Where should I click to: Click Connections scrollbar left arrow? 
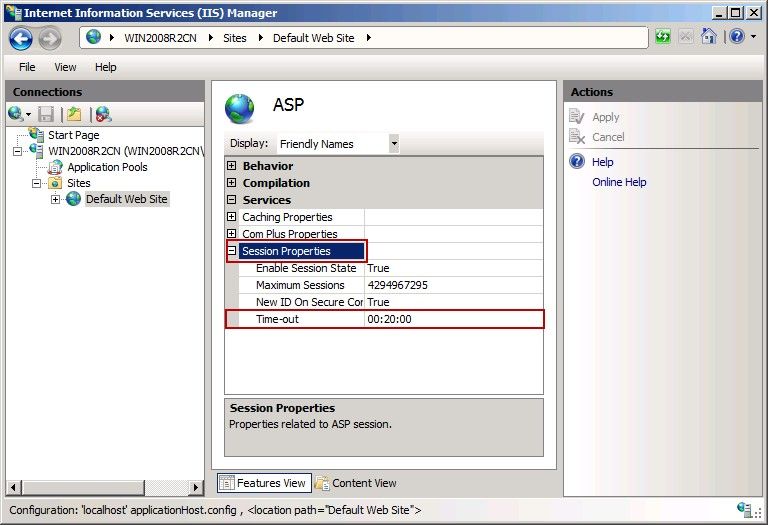[x=14, y=487]
